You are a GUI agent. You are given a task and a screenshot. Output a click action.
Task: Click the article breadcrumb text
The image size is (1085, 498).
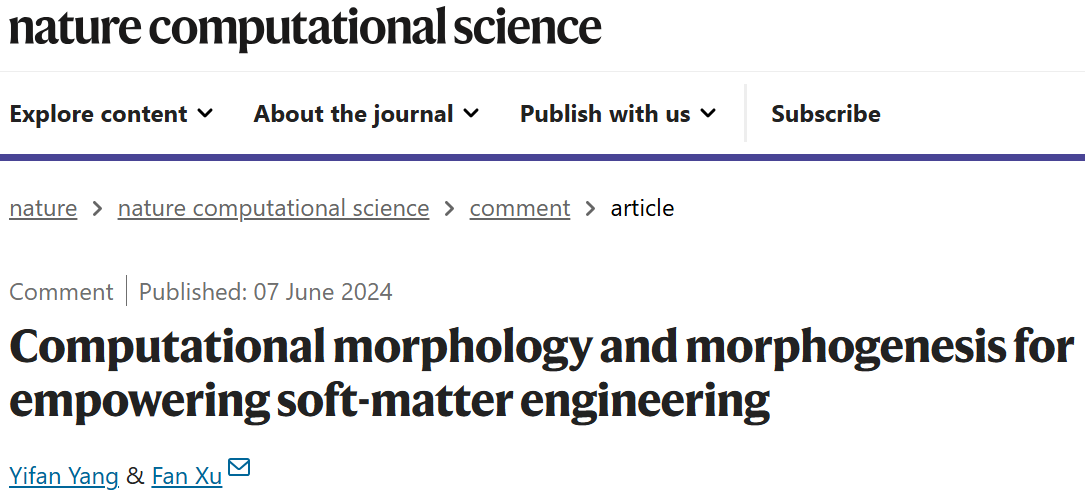pos(642,208)
